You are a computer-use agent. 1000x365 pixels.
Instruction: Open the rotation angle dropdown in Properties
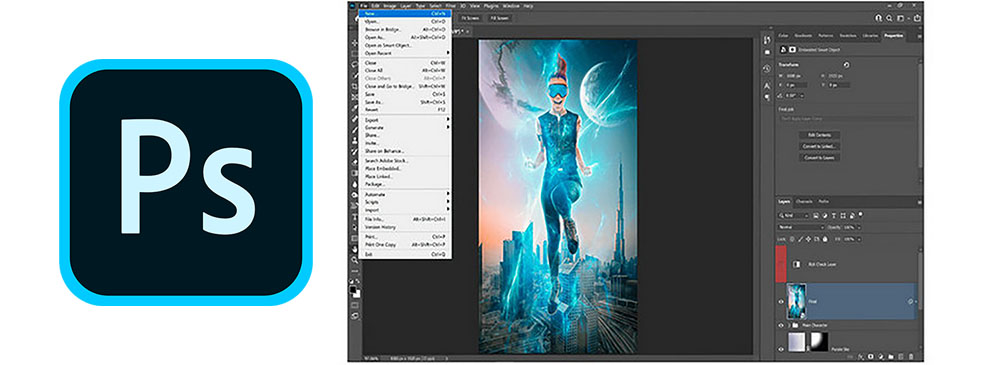(x=803, y=96)
